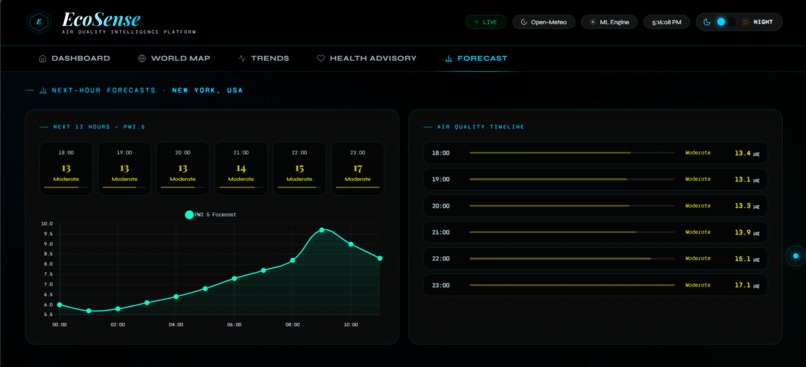Click the chart peak data point at 09:00
Viewport: 806px width, 367px height.
[x=322, y=230]
